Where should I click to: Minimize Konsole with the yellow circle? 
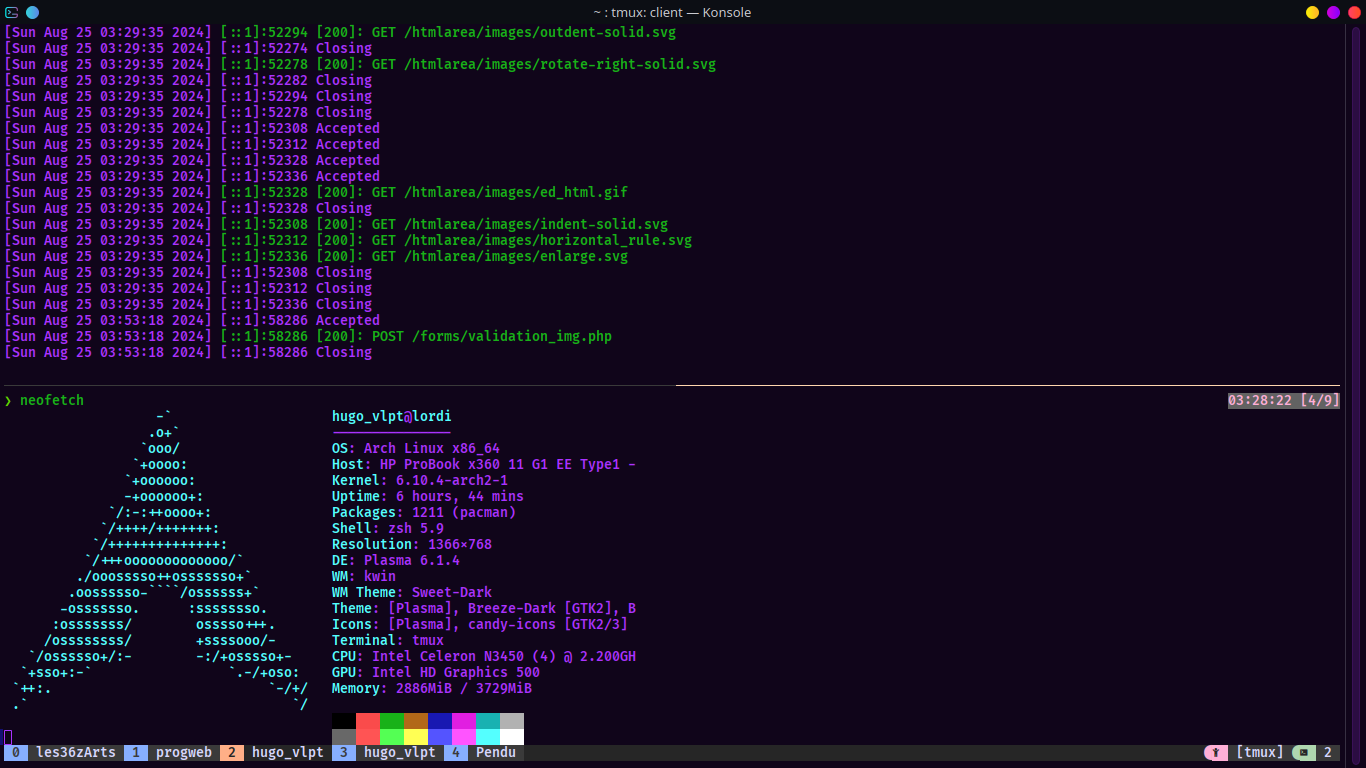[1313, 12]
